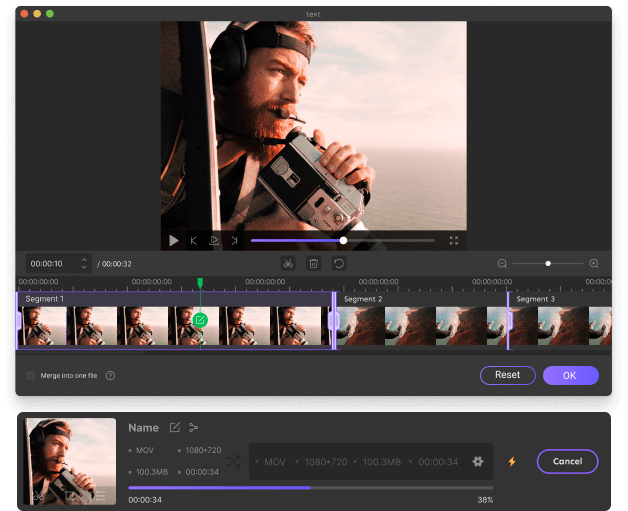This screenshot has width=628, height=511.
Task: Click the Name title text
Action: [x=143, y=428]
